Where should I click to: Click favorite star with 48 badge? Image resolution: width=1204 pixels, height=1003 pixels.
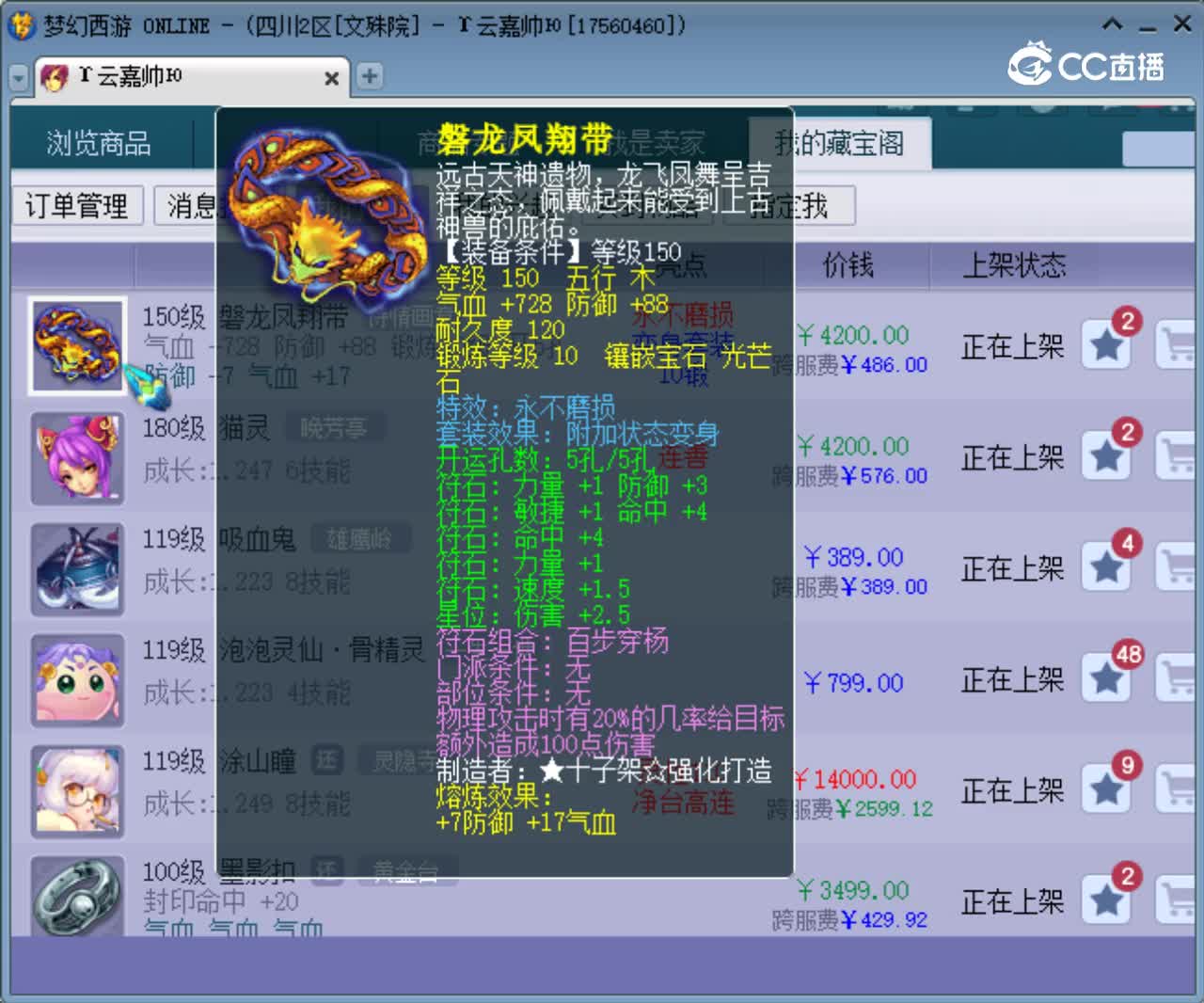1106,679
